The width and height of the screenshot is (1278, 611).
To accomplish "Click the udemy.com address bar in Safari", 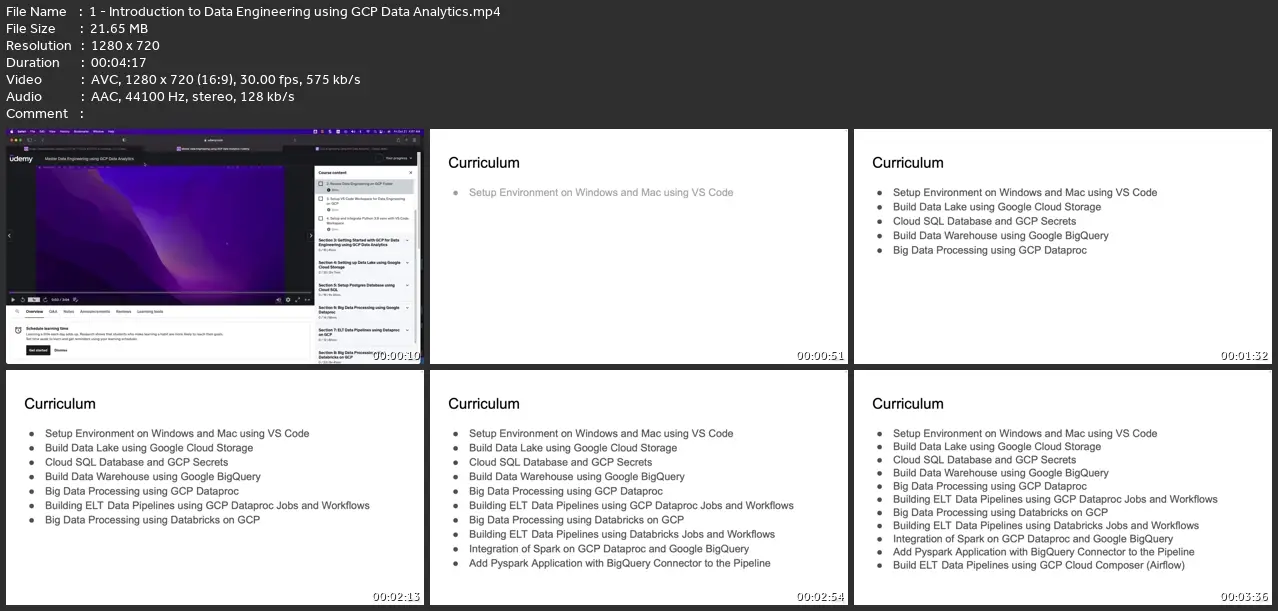I will 214,140.
